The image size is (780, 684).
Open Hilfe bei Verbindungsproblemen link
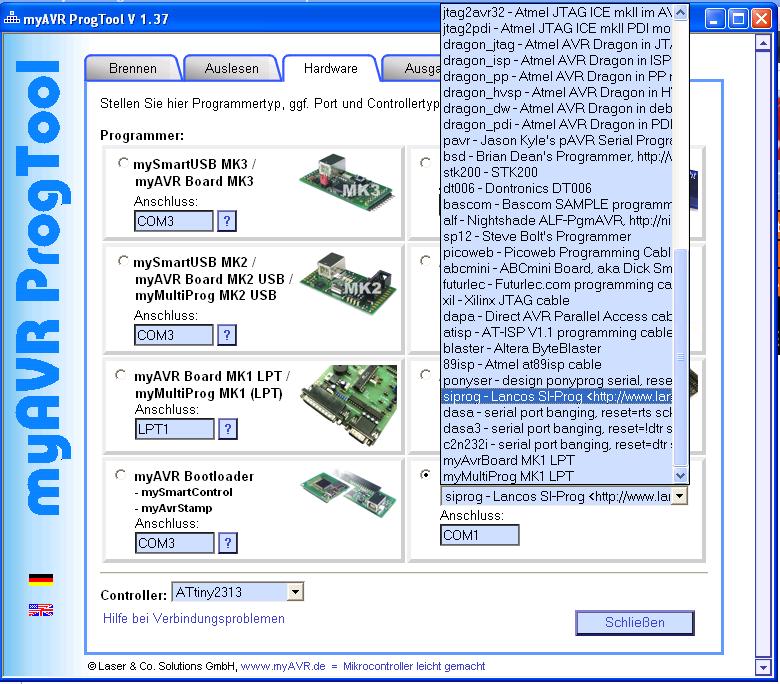[x=194, y=619]
